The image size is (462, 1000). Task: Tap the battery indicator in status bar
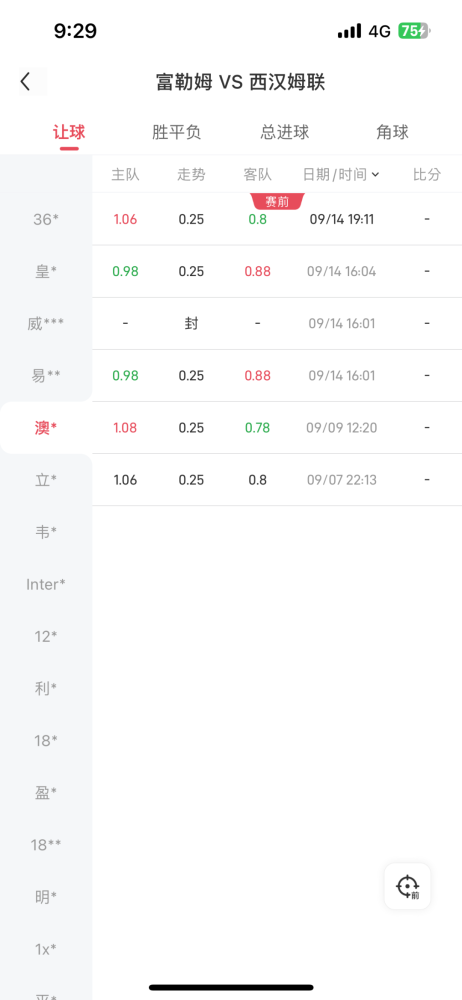(414, 31)
